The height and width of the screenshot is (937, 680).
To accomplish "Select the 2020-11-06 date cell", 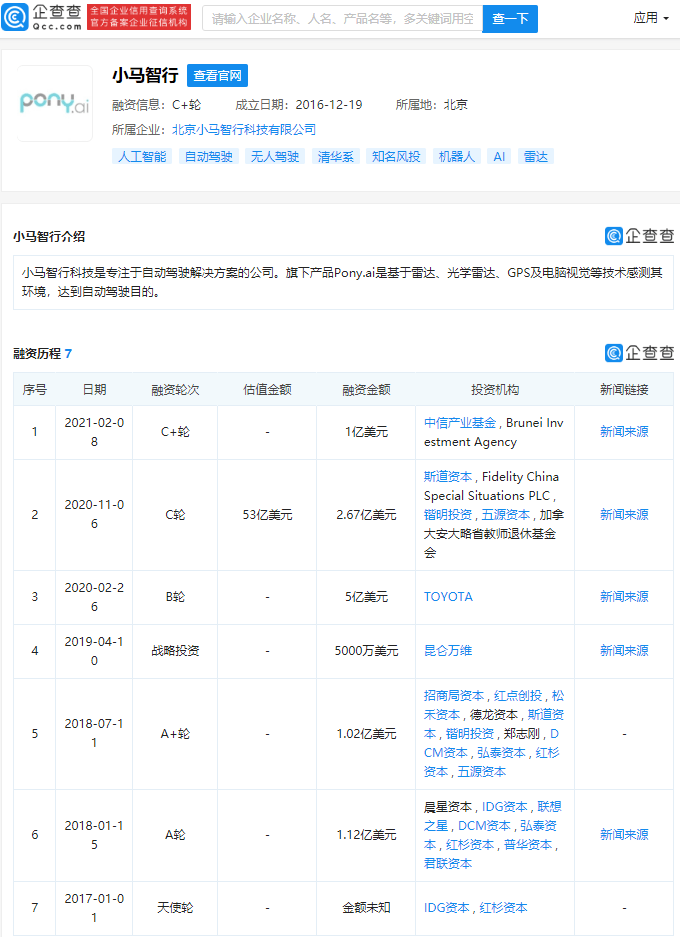I will pos(94,515).
